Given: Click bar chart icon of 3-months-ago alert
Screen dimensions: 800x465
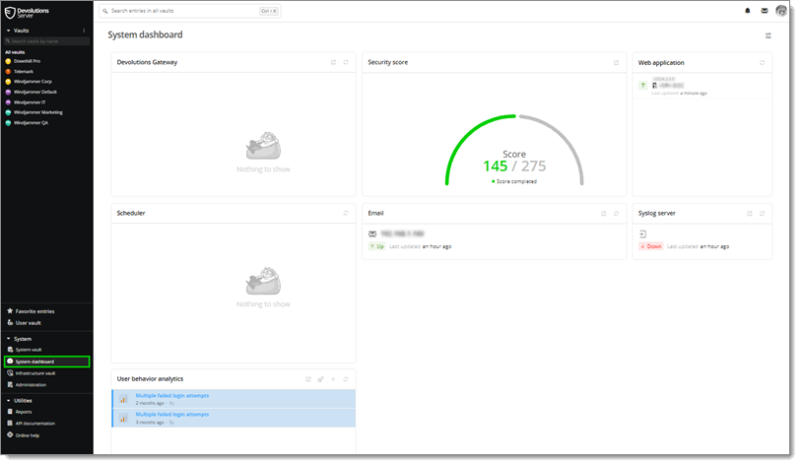Looking at the screenshot, I should coord(123,419).
